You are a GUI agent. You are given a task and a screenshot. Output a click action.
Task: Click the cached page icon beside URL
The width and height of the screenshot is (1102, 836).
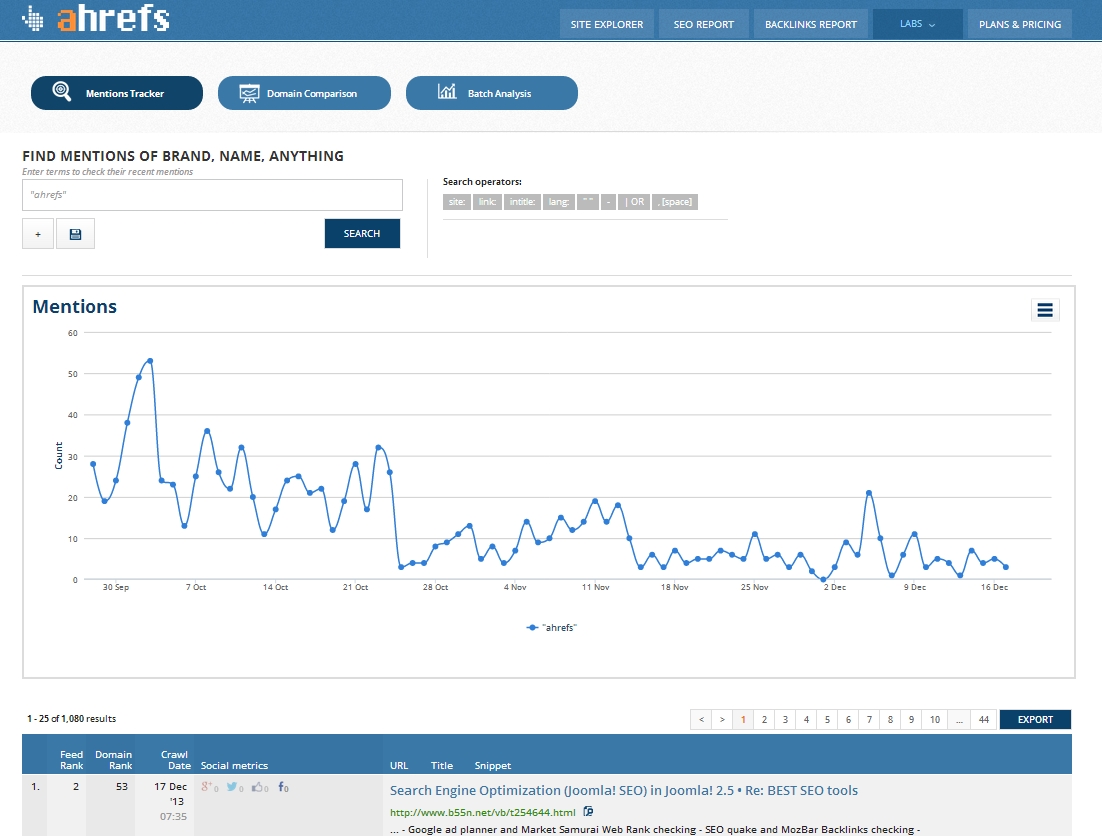click(x=588, y=811)
